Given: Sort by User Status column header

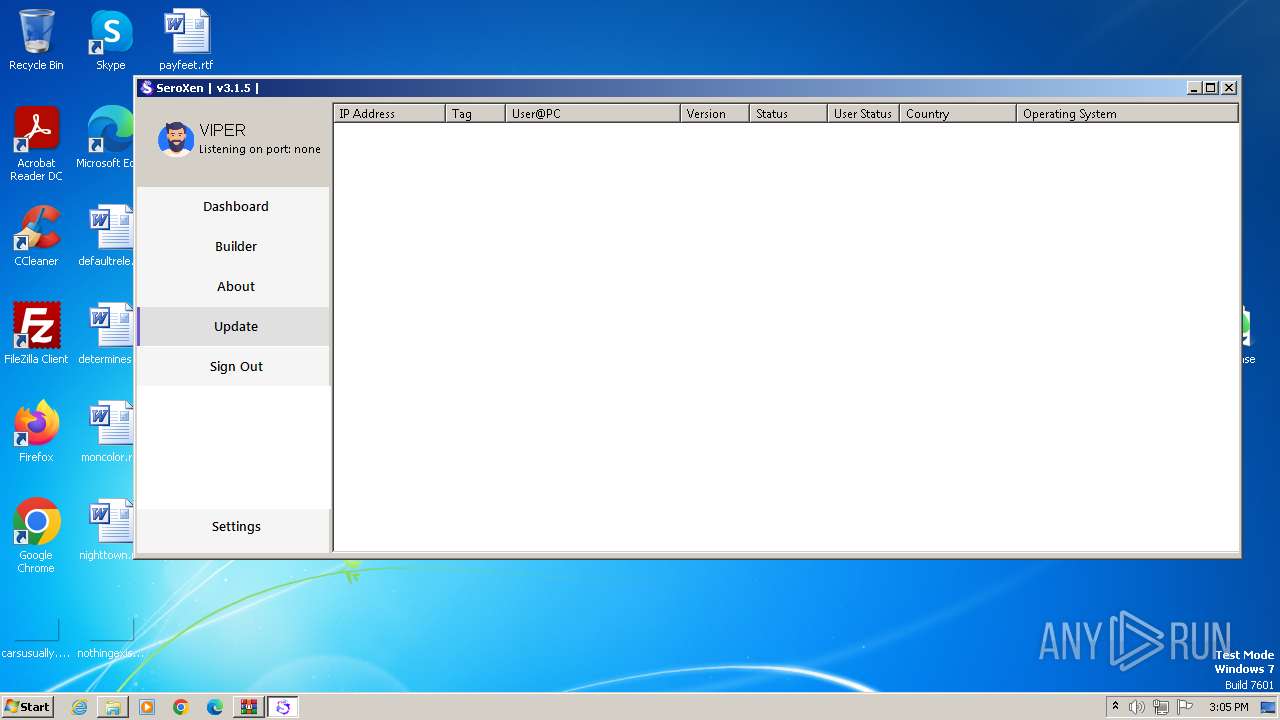Looking at the screenshot, I should [863, 113].
